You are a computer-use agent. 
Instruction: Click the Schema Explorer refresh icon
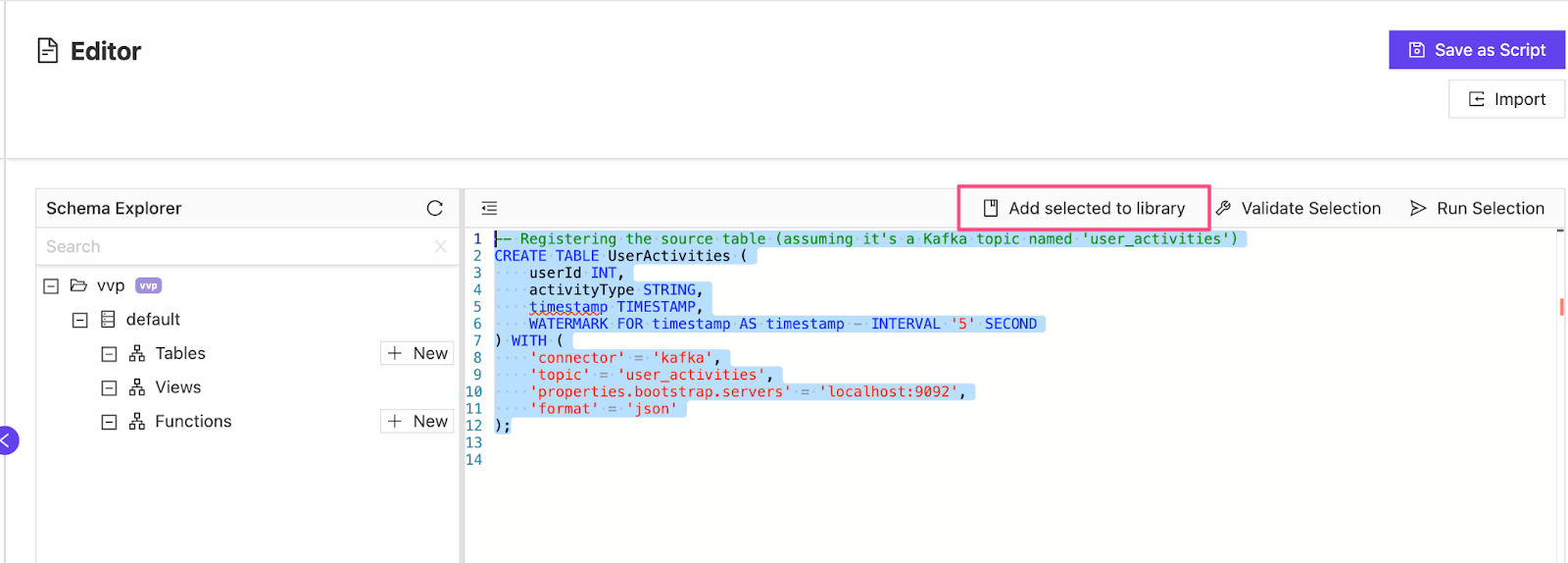[x=435, y=208]
